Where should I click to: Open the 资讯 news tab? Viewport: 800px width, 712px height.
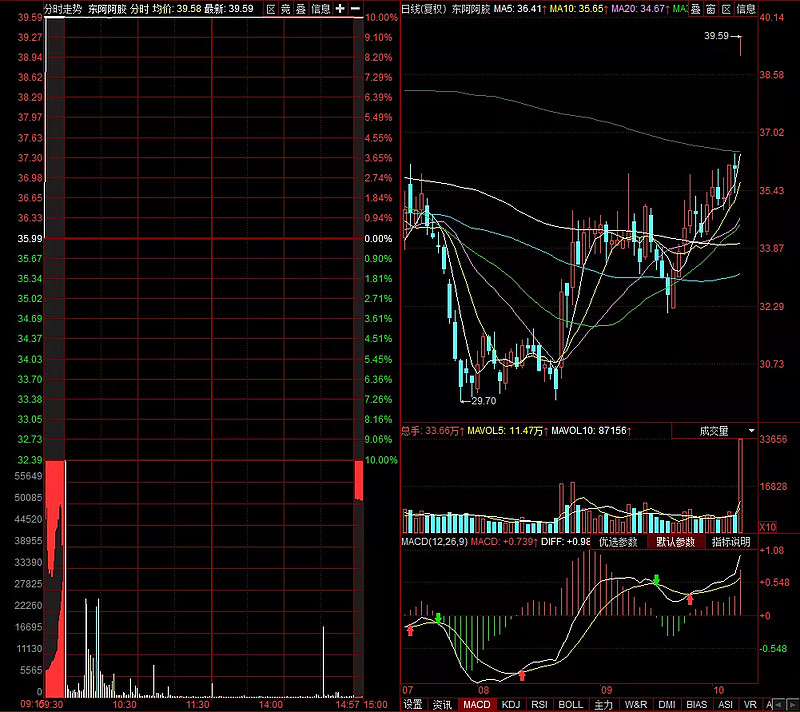coord(442,704)
